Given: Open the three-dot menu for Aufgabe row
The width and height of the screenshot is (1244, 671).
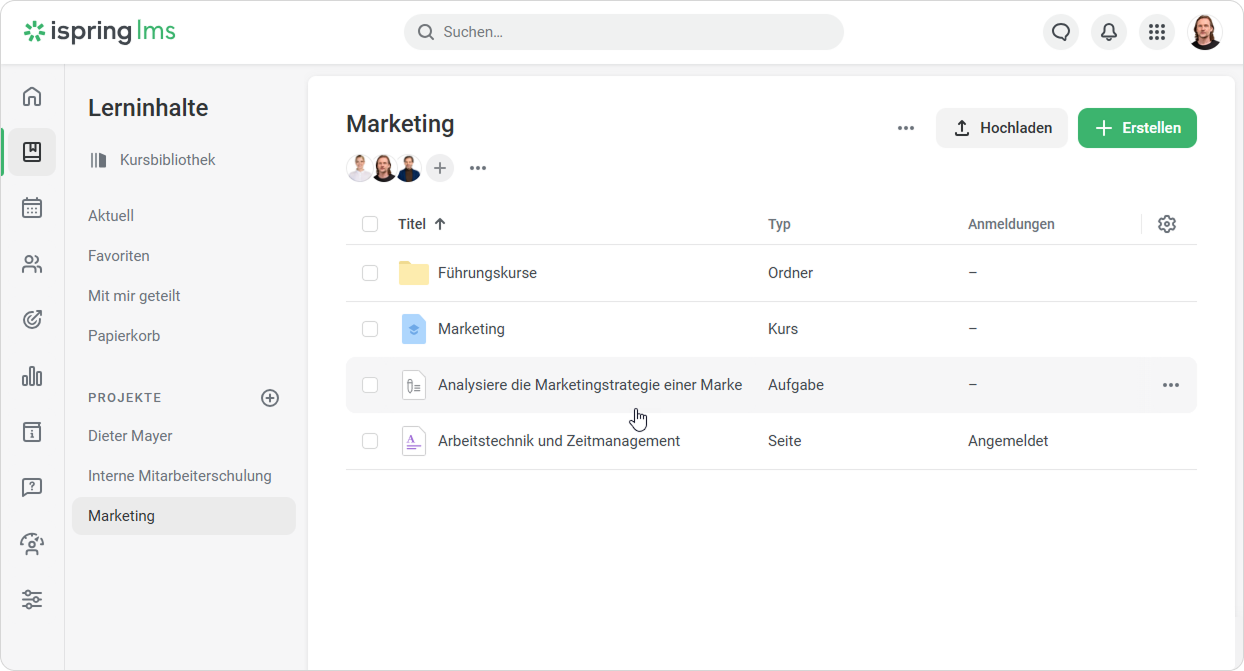Looking at the screenshot, I should point(1171,385).
